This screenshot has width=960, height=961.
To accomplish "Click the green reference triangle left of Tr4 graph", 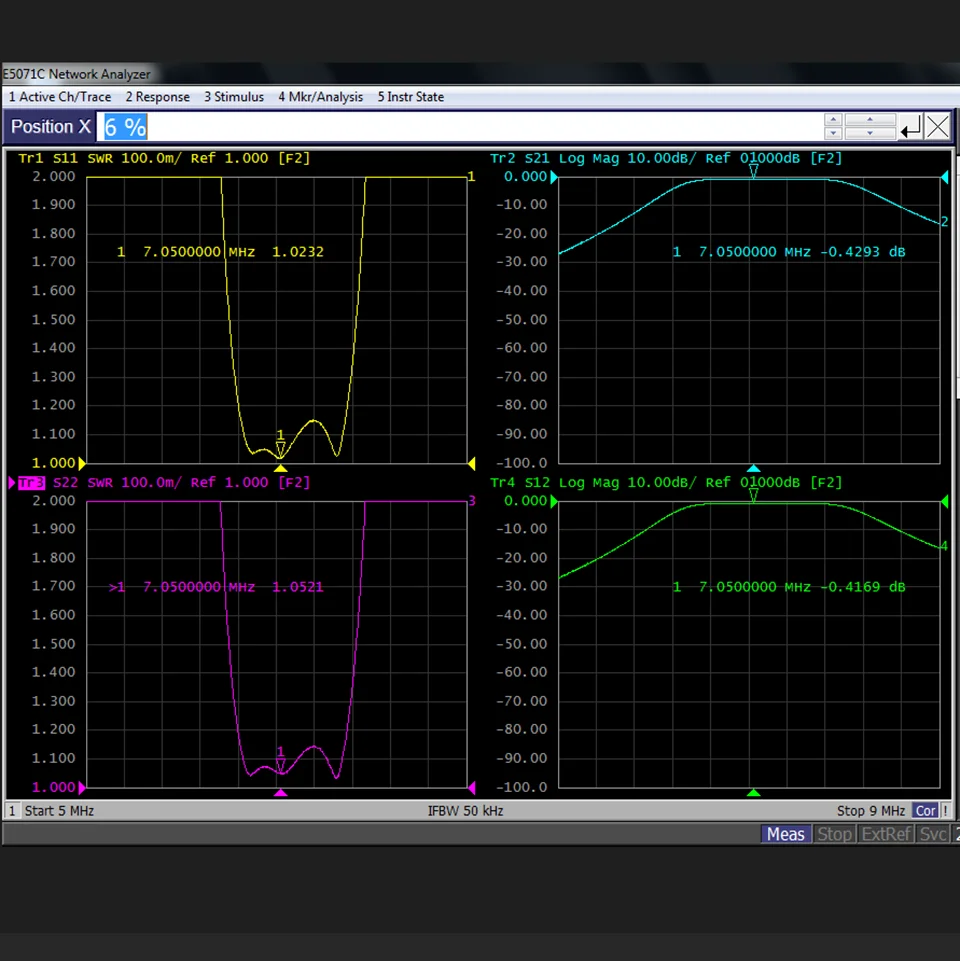I will [x=554, y=502].
